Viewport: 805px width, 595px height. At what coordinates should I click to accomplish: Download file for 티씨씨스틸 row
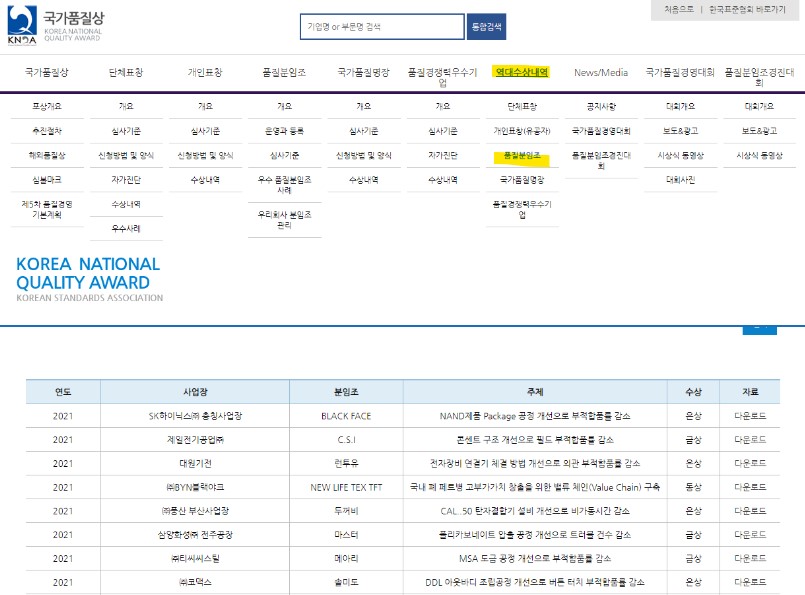point(750,559)
